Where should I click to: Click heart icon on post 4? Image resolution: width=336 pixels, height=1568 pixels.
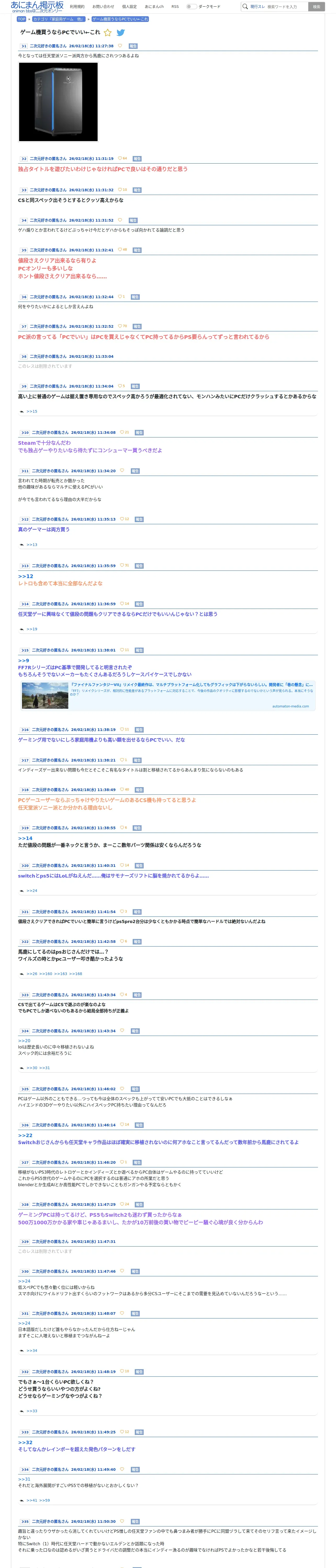point(120,220)
